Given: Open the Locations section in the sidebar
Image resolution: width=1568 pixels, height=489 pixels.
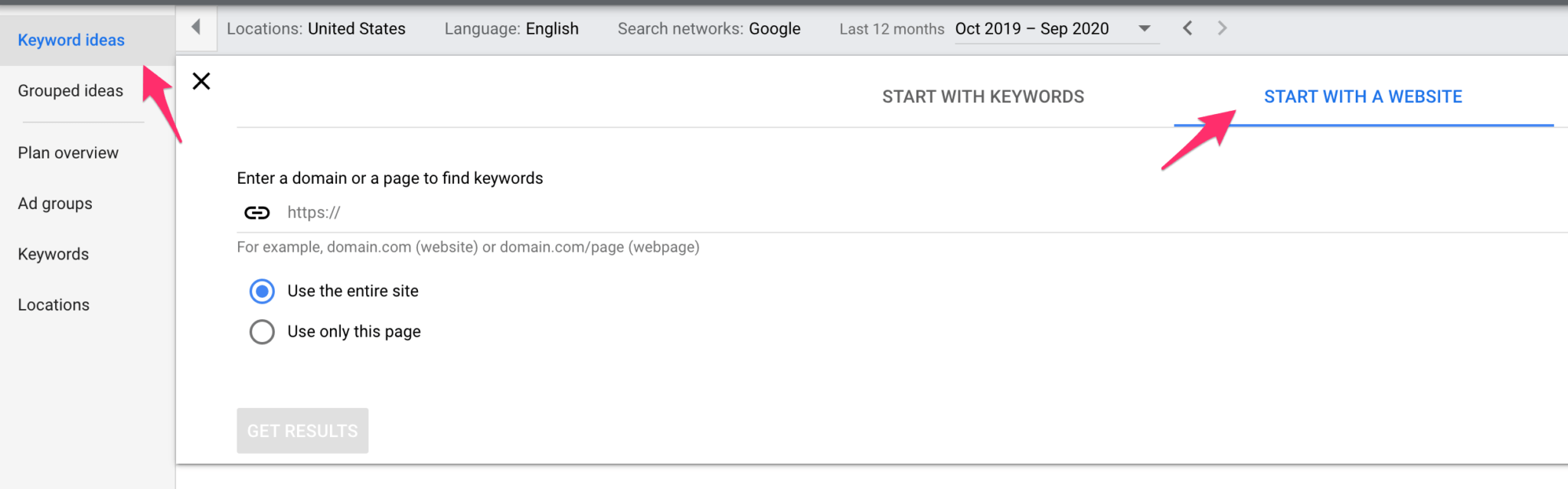Looking at the screenshot, I should tap(53, 304).
